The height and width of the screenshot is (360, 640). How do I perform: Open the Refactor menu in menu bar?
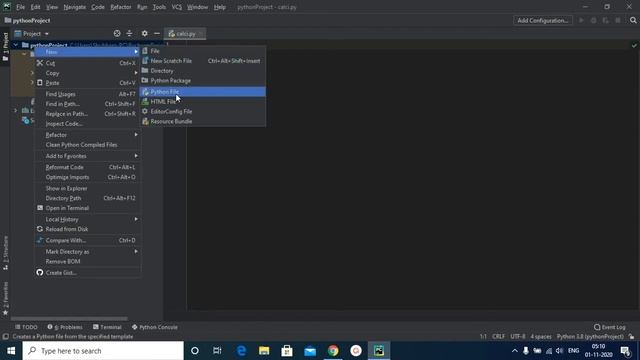click(x=121, y=7)
